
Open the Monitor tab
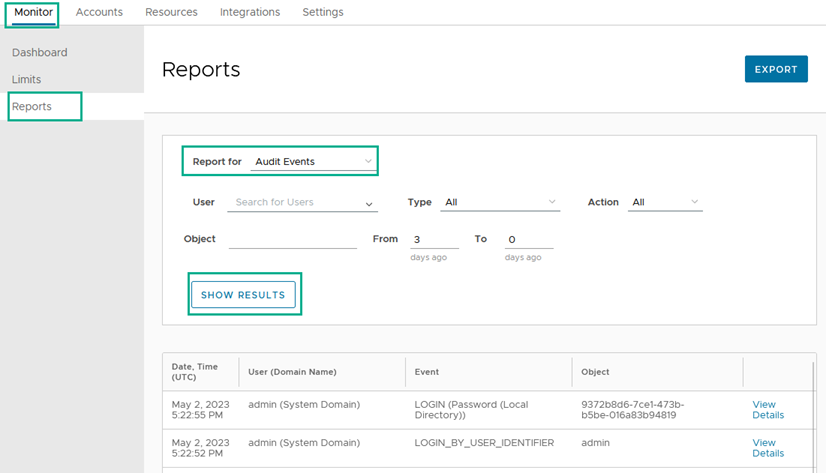(x=33, y=12)
